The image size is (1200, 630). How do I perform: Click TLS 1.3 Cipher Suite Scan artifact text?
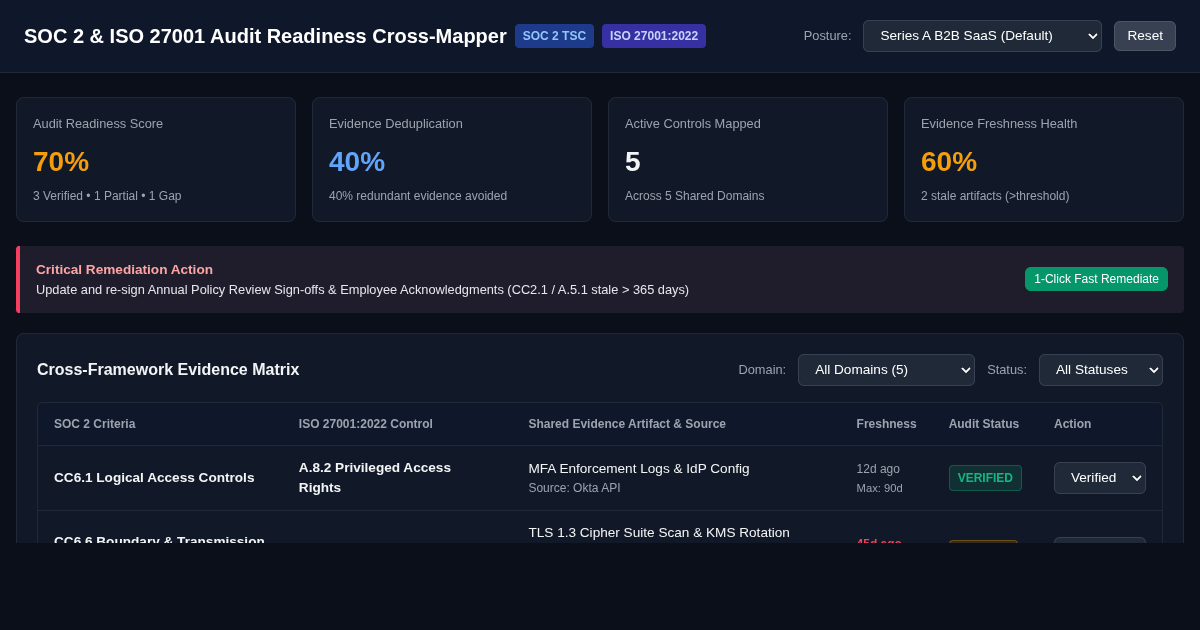[659, 533]
